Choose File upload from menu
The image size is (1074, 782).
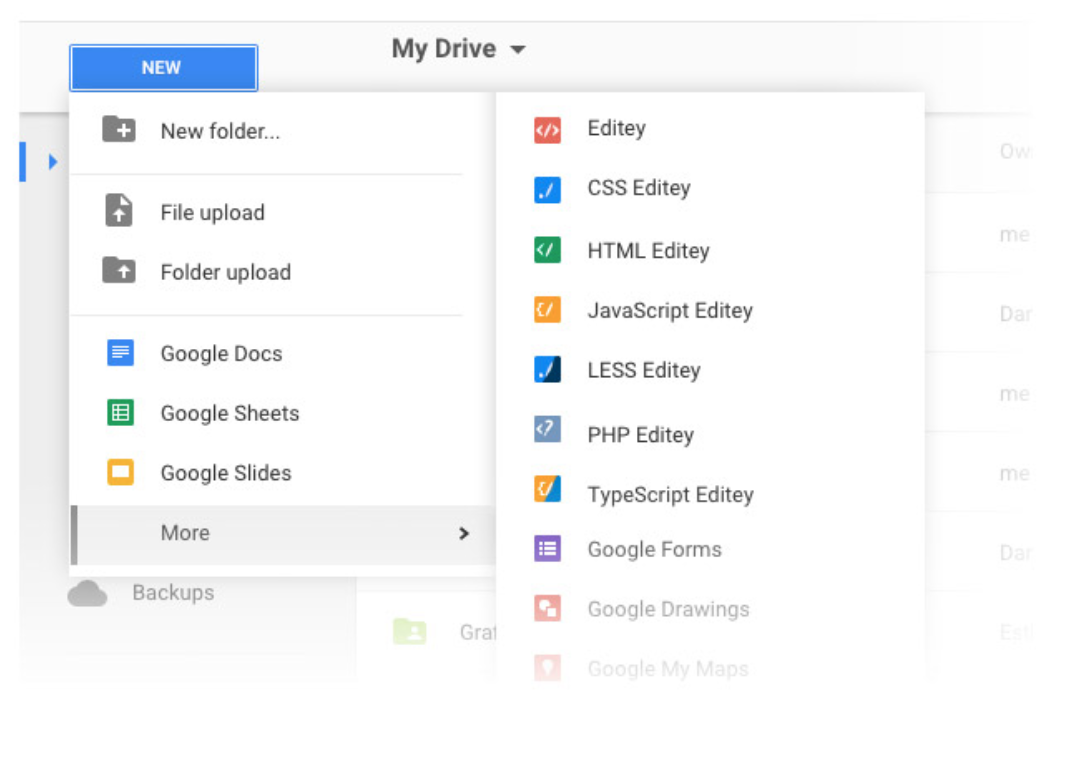[x=212, y=212]
